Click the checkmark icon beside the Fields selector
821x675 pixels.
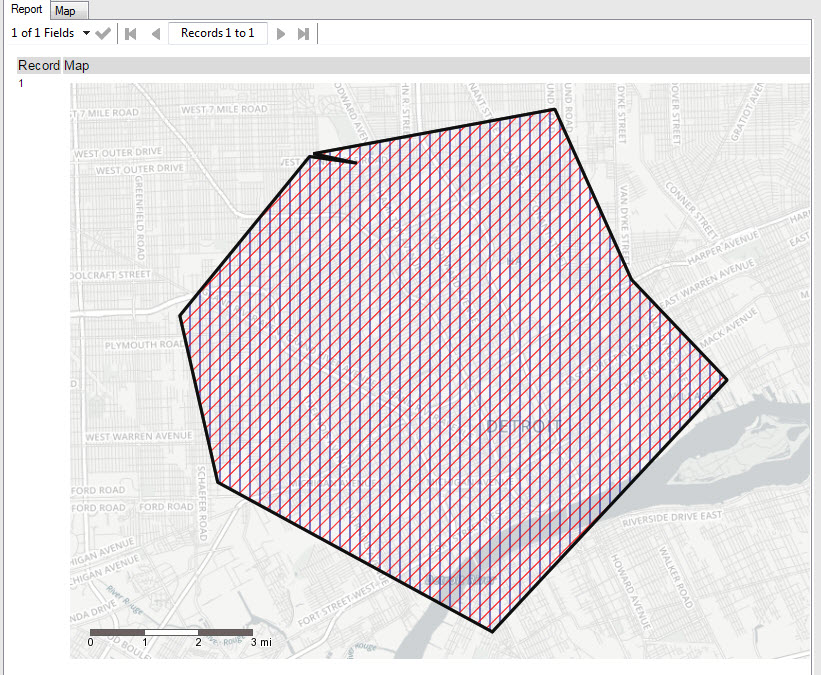pyautogui.click(x=102, y=33)
